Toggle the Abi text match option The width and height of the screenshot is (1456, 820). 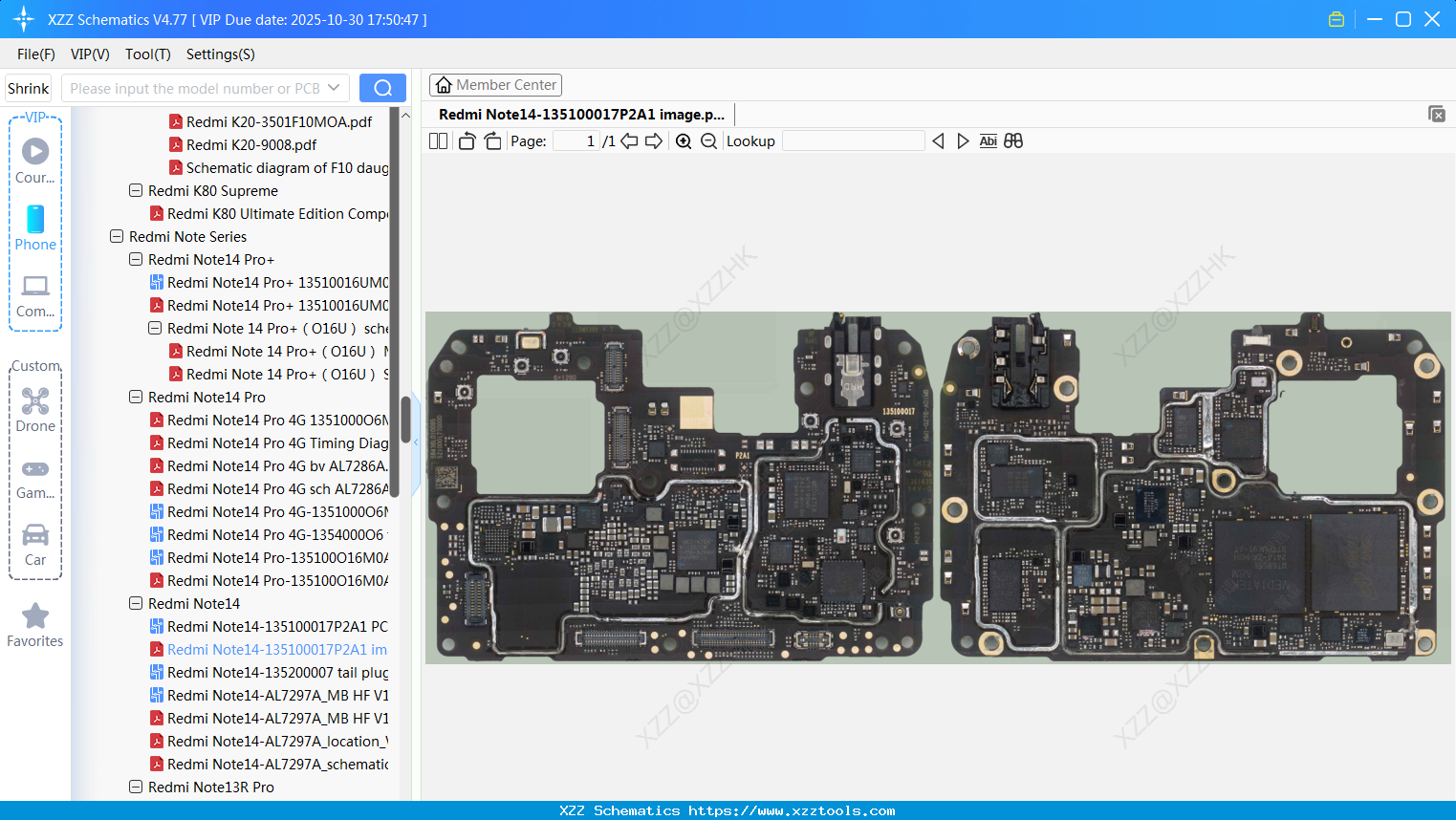(988, 140)
